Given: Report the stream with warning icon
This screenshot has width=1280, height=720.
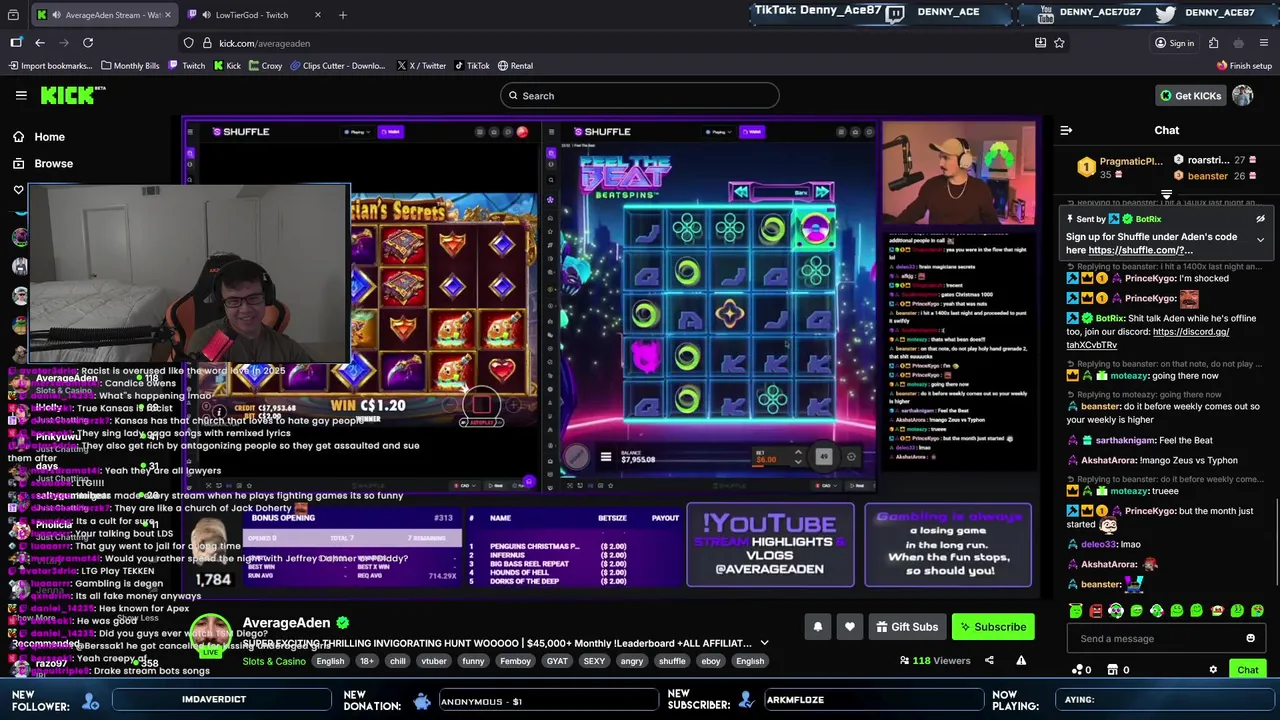Looking at the screenshot, I should [1021, 660].
